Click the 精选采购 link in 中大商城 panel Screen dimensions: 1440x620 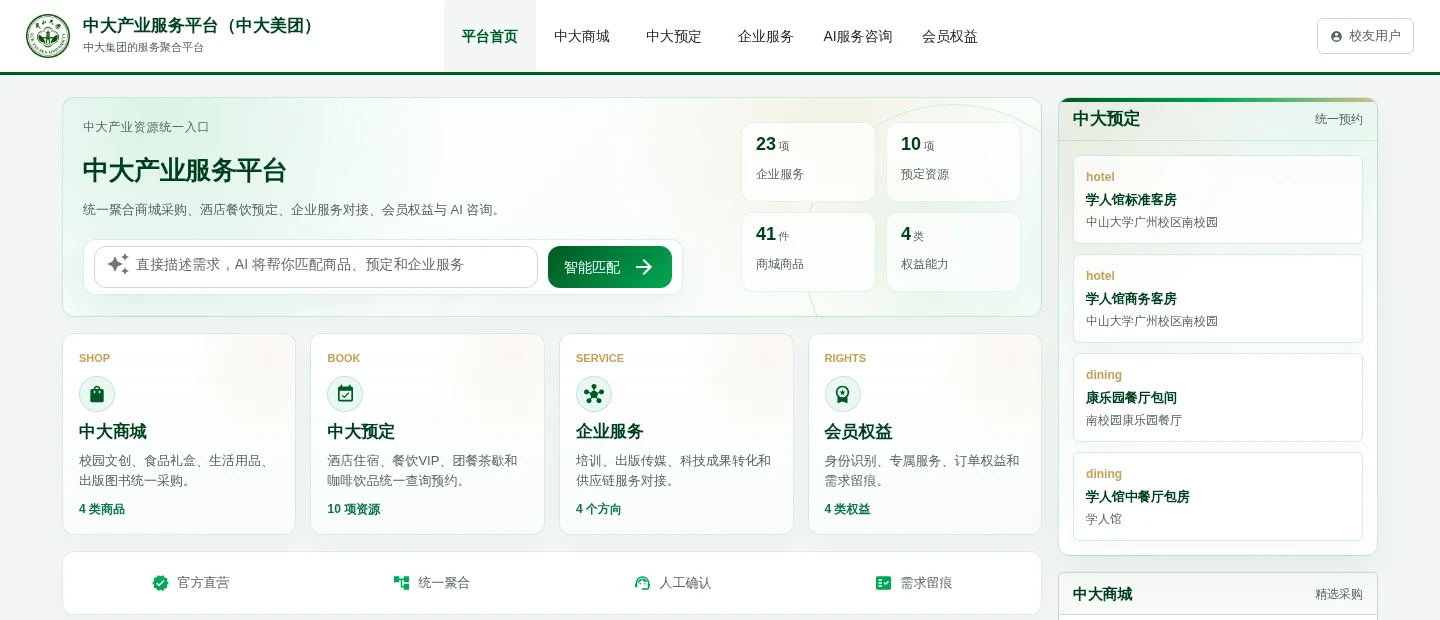[x=1339, y=594]
